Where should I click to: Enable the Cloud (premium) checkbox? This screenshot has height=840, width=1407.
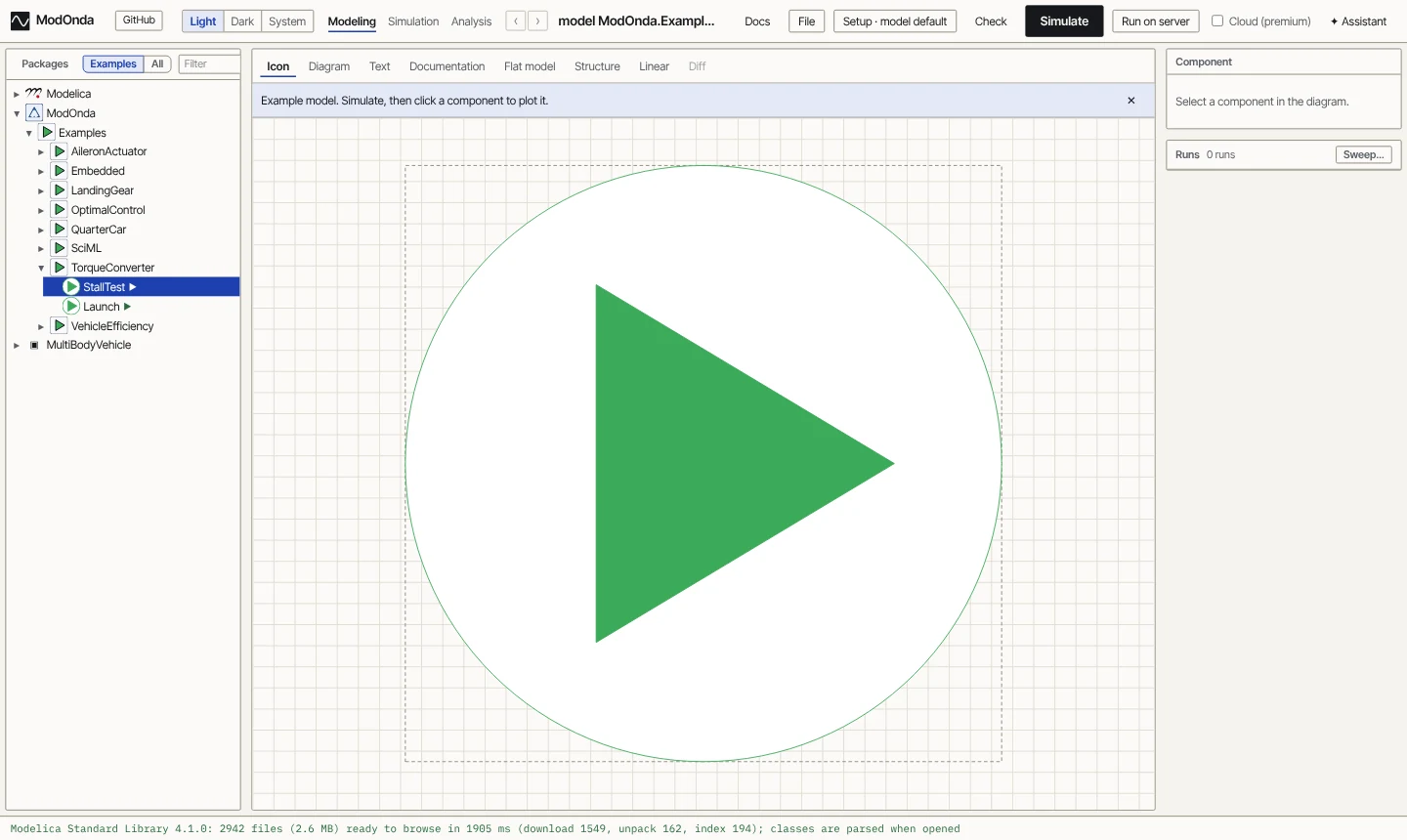(x=1217, y=21)
